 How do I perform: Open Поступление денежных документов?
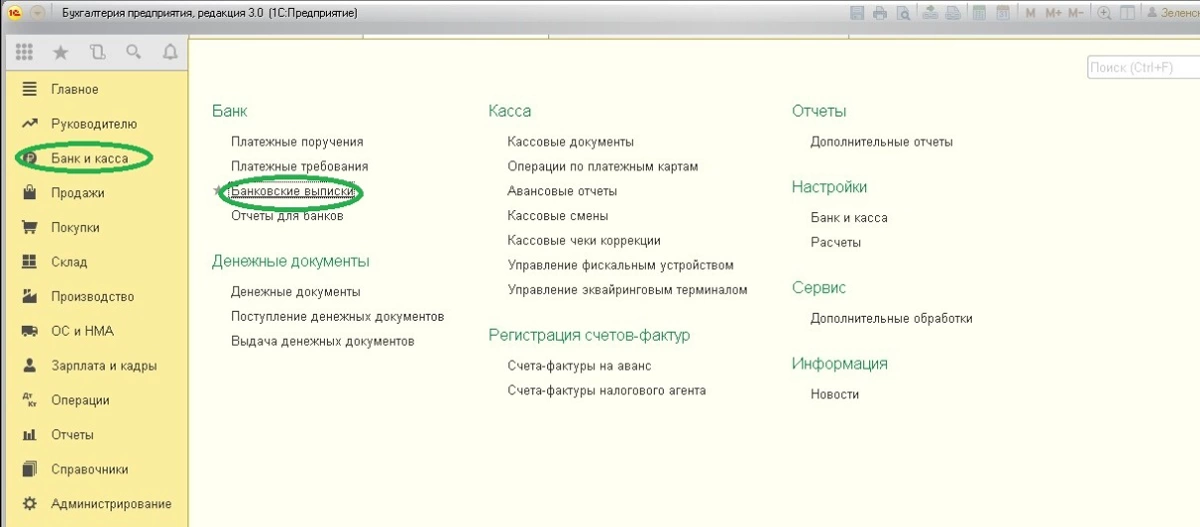coord(337,316)
